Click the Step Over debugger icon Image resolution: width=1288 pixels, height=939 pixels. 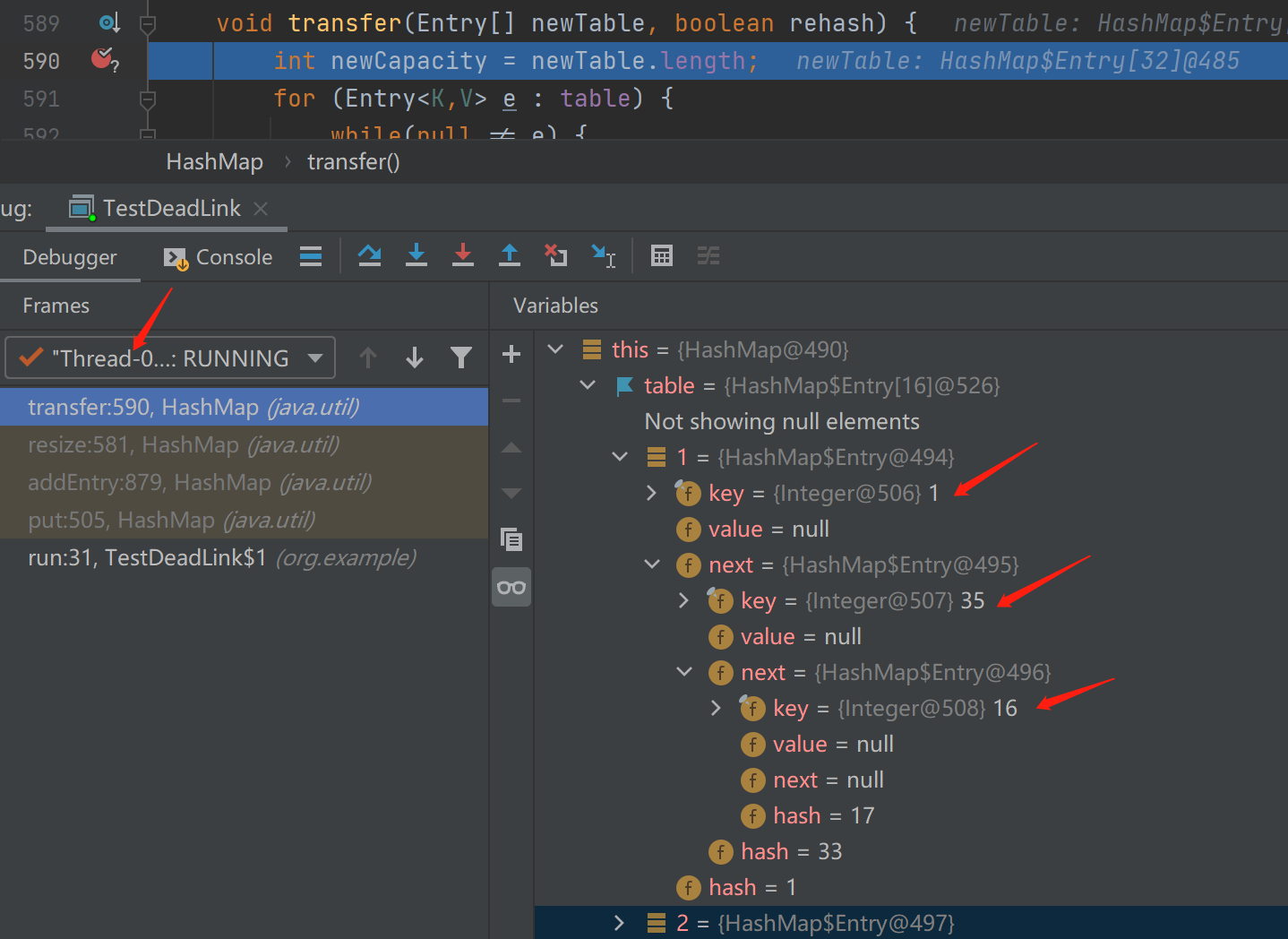[x=369, y=256]
